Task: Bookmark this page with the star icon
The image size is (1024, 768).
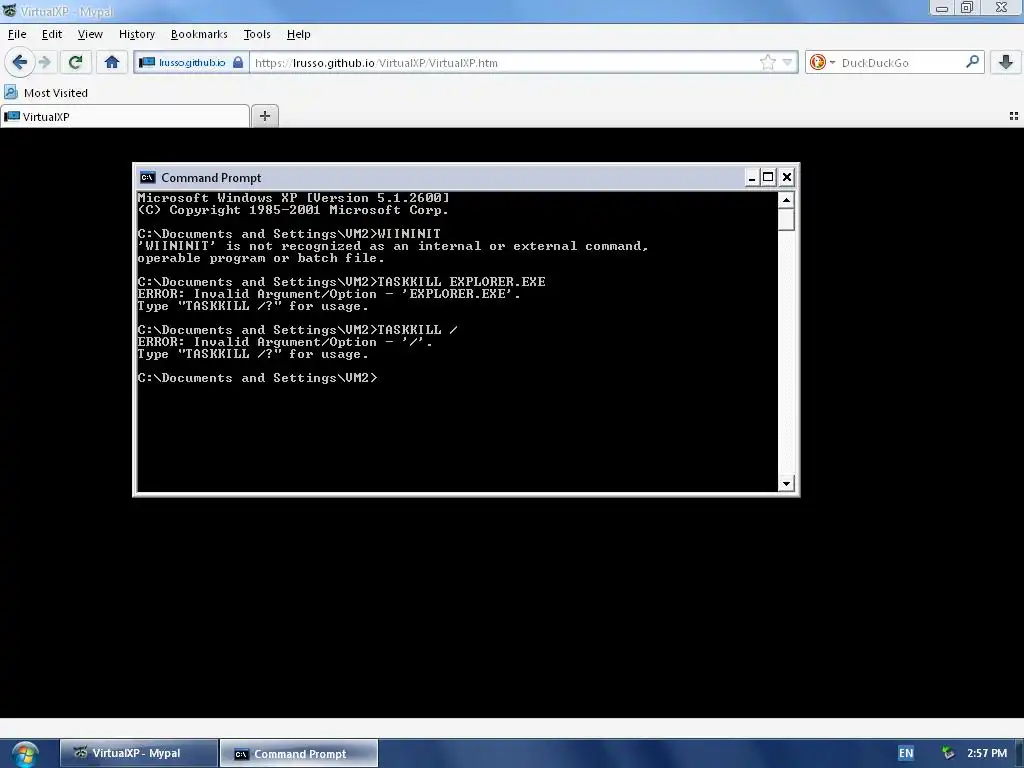Action: 768,63
